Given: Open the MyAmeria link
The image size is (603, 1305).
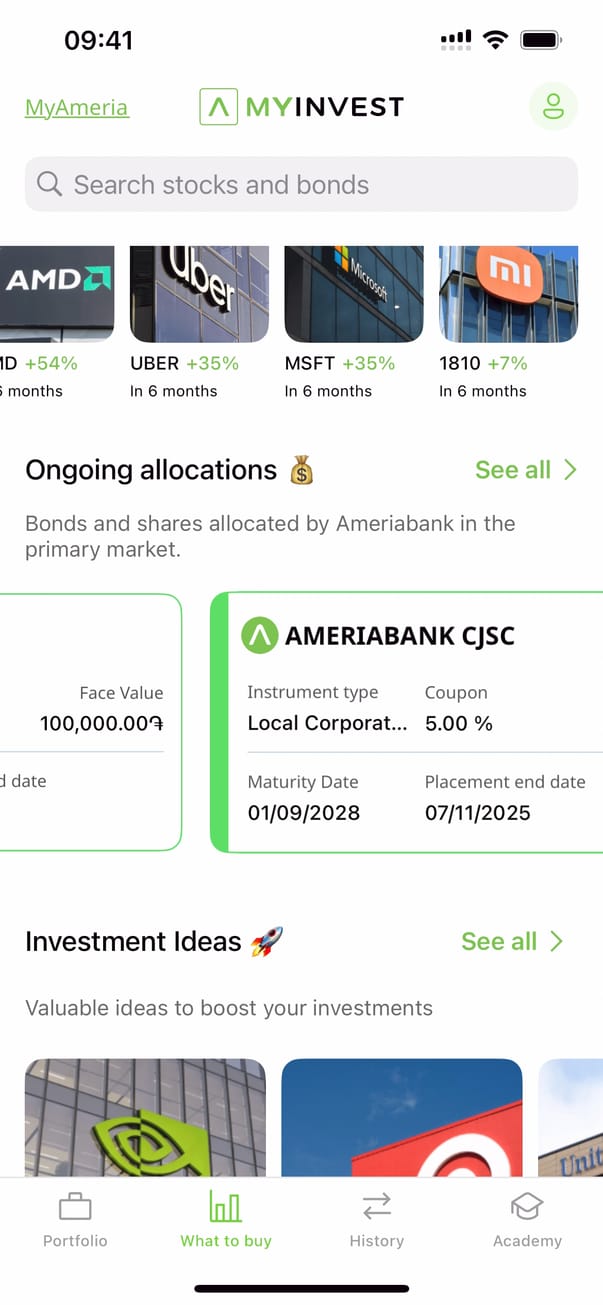Looking at the screenshot, I should pos(77,108).
